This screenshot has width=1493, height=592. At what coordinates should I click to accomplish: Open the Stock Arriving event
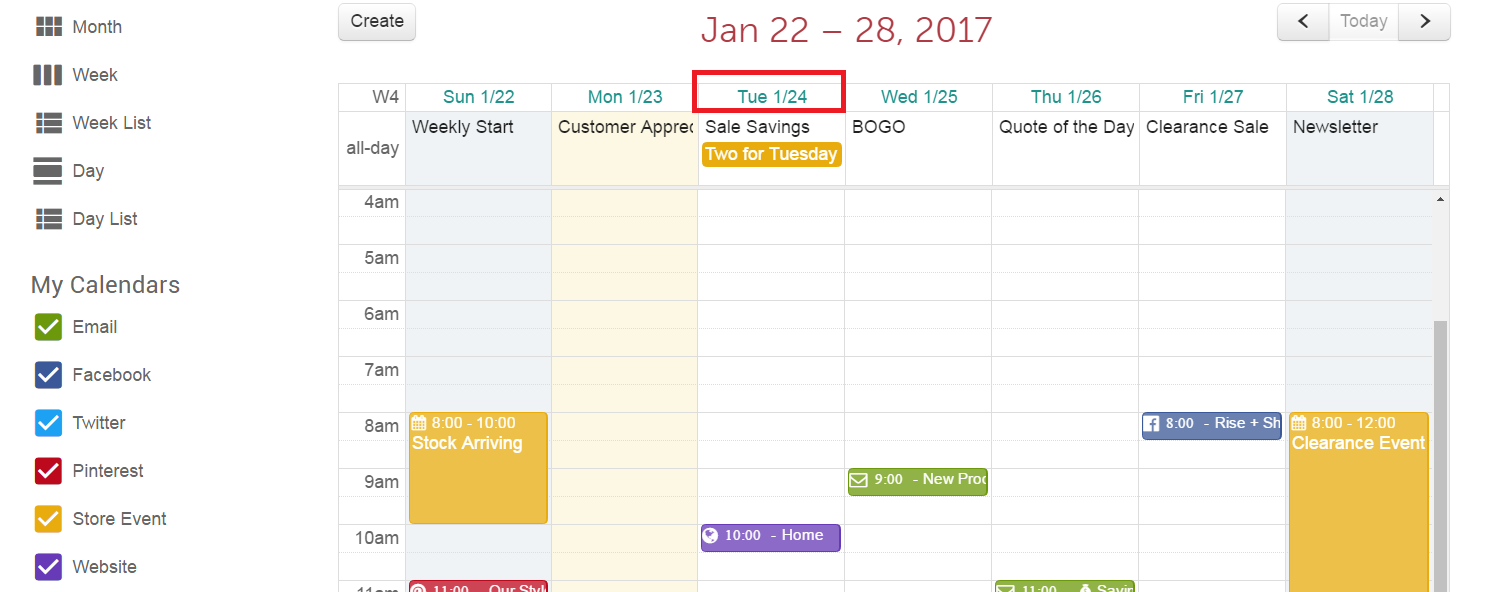coord(478,470)
